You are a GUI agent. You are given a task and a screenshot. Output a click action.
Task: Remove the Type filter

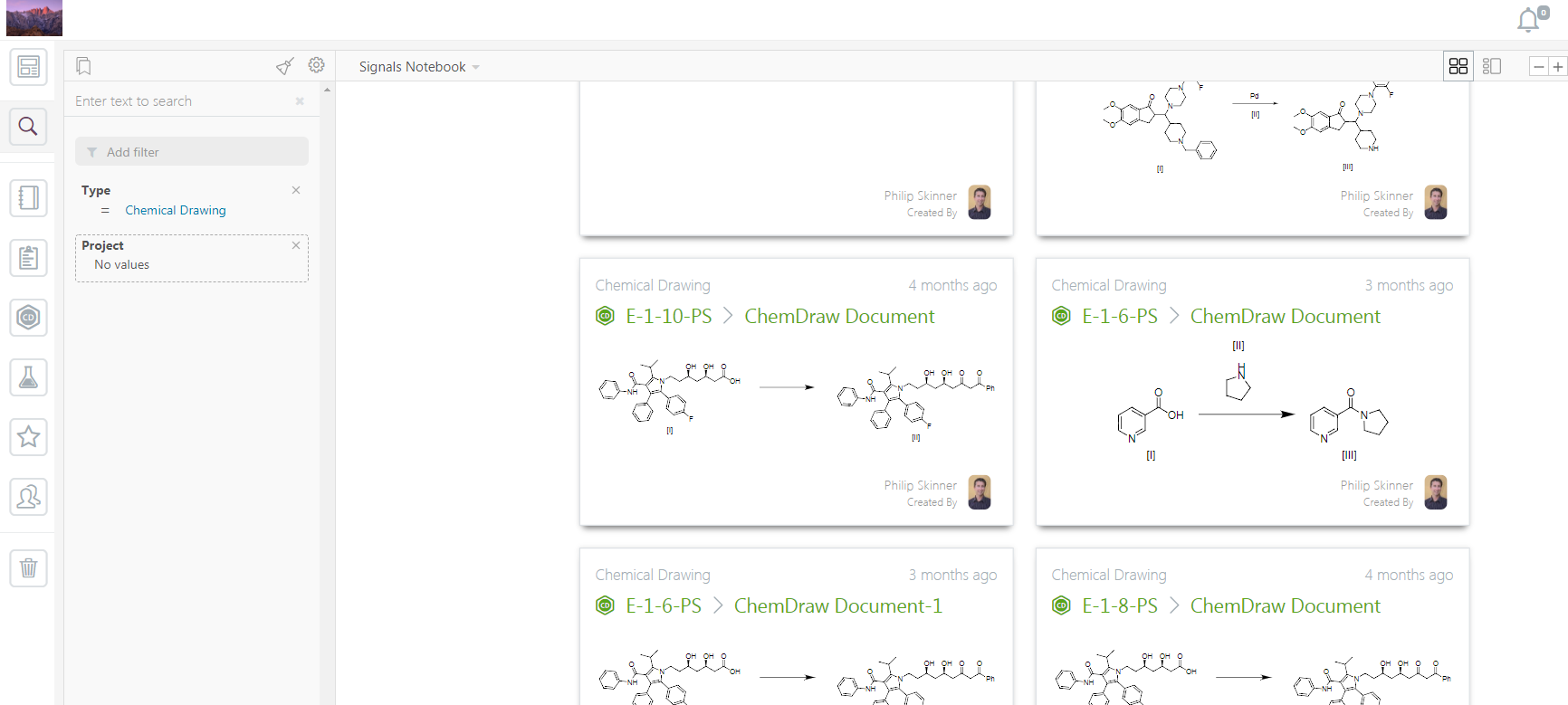(296, 190)
